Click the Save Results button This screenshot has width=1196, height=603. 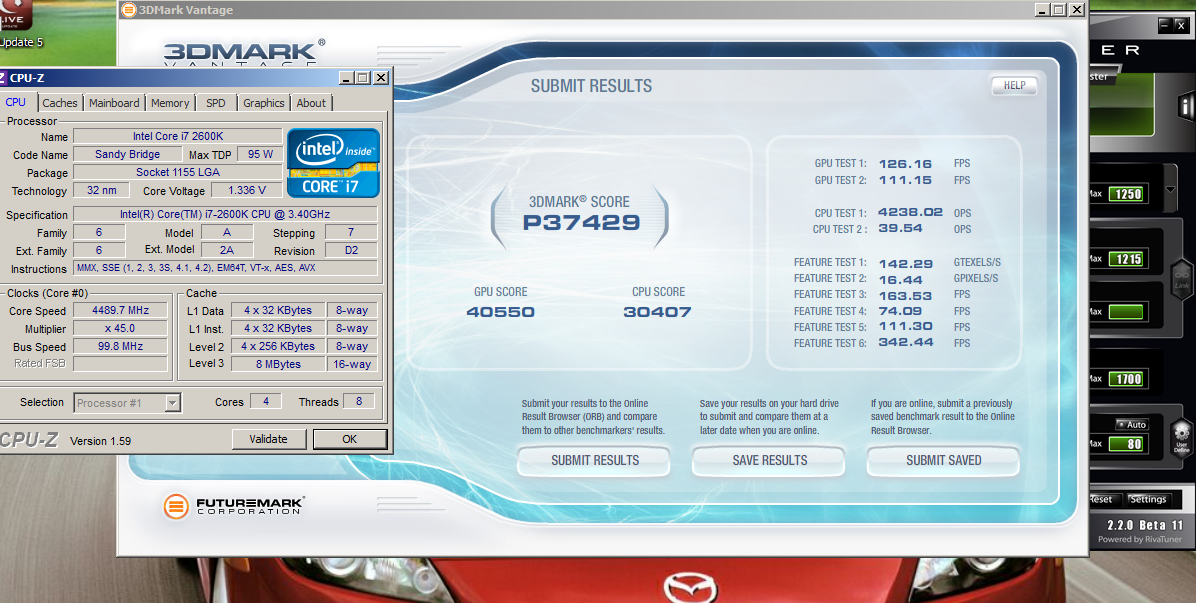(770, 460)
